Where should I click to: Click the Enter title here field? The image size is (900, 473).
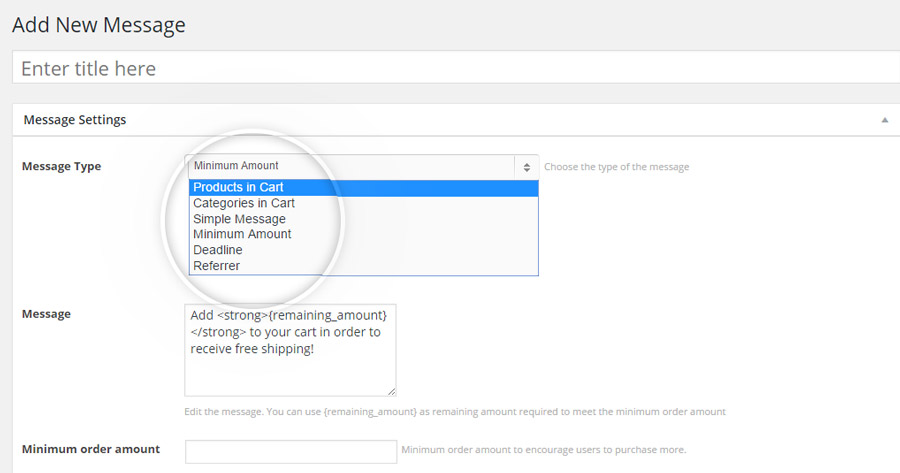tap(456, 68)
